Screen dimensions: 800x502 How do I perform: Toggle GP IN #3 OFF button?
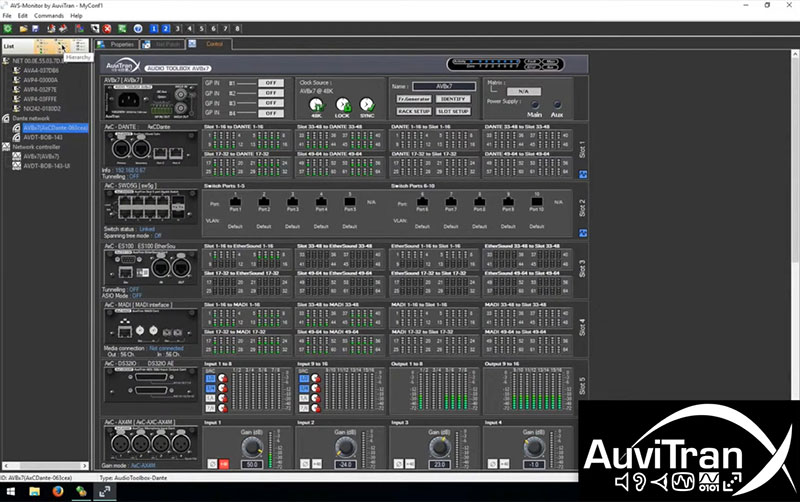coord(271,103)
